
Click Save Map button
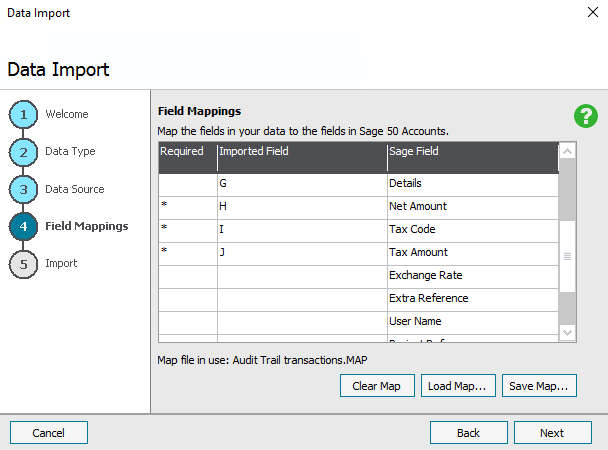click(538, 386)
